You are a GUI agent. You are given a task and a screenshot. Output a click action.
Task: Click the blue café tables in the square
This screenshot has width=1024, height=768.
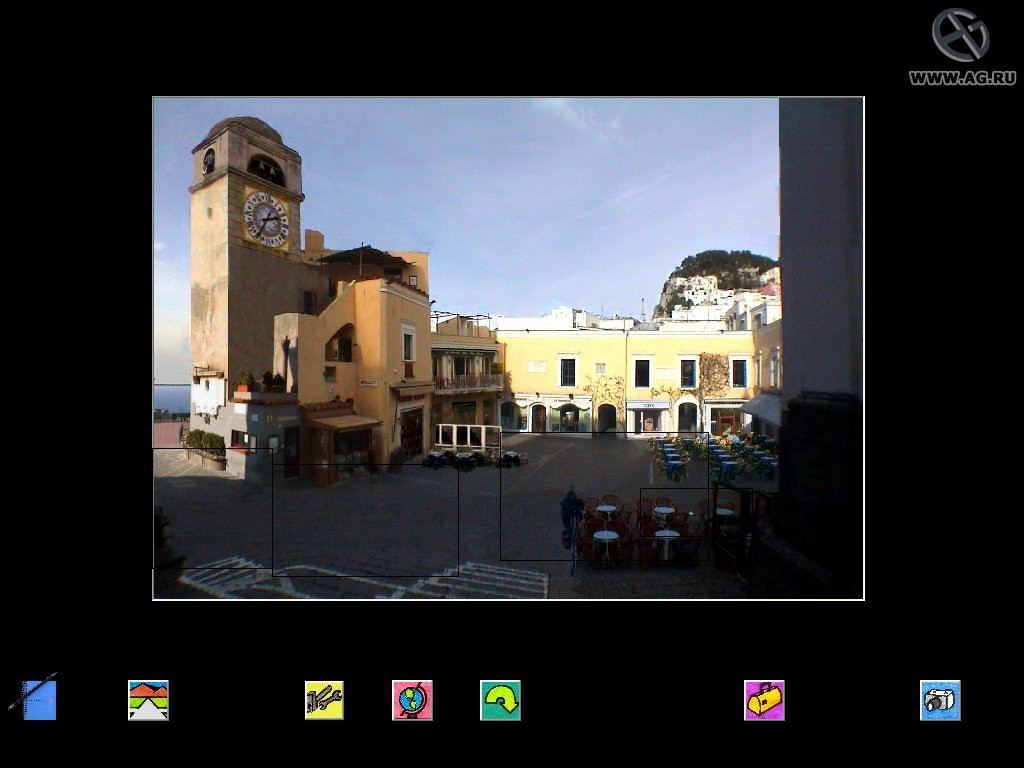pos(714,457)
